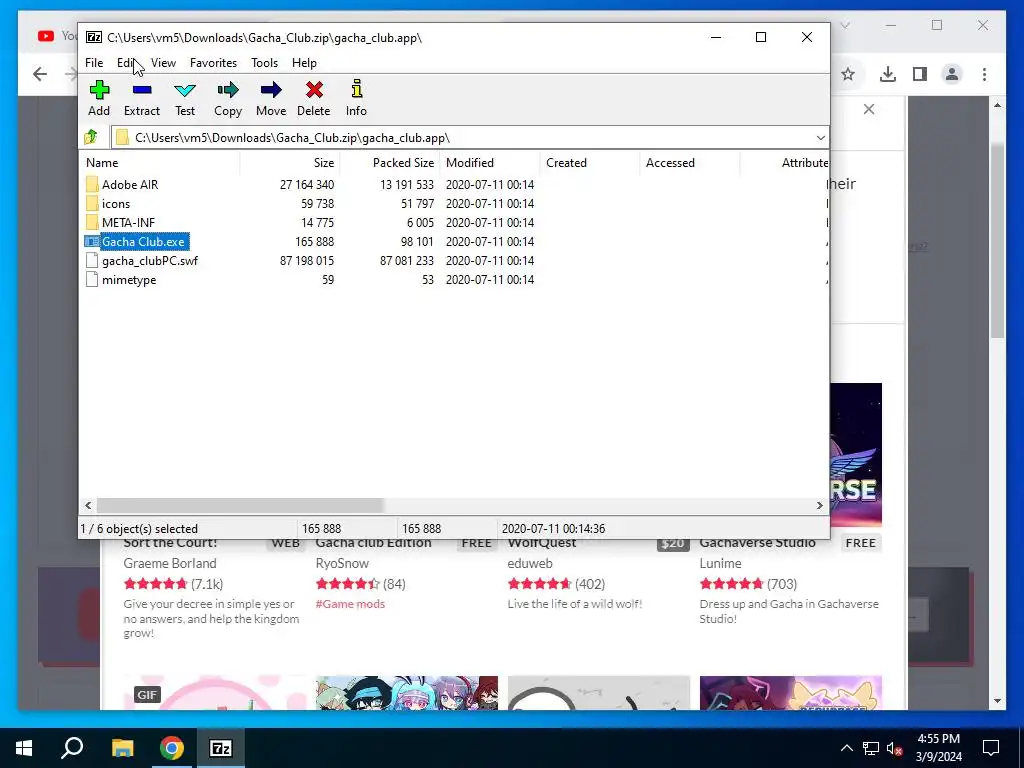Viewport: 1024px width, 768px height.
Task: Open the Edit menu
Action: click(x=126, y=63)
